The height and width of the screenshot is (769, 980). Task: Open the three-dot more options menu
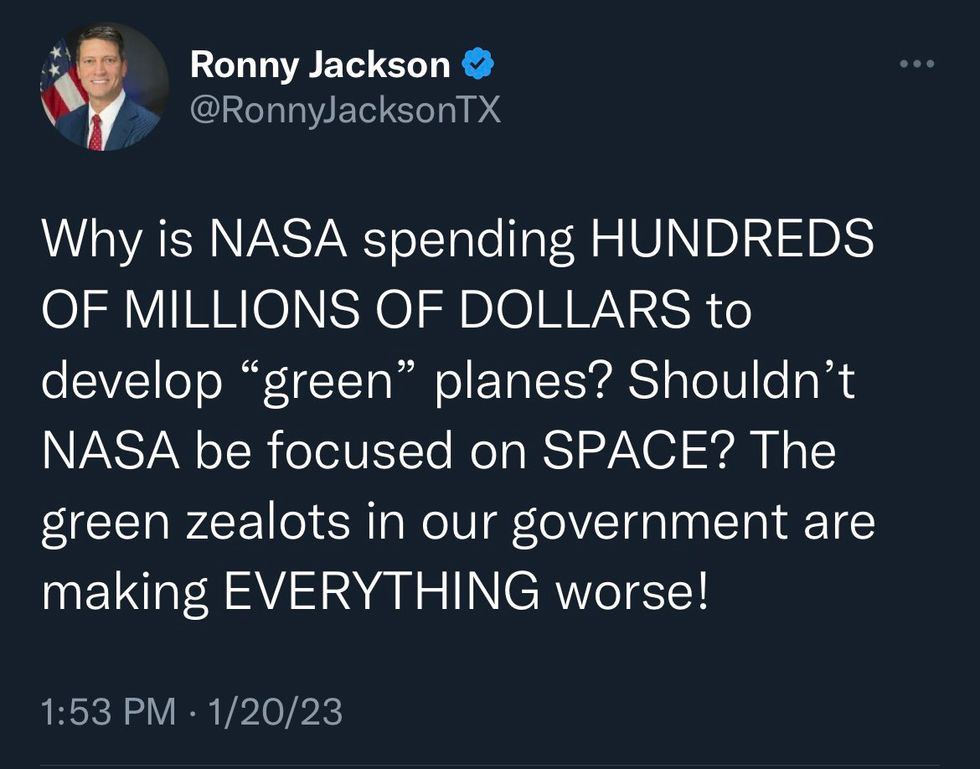click(917, 64)
